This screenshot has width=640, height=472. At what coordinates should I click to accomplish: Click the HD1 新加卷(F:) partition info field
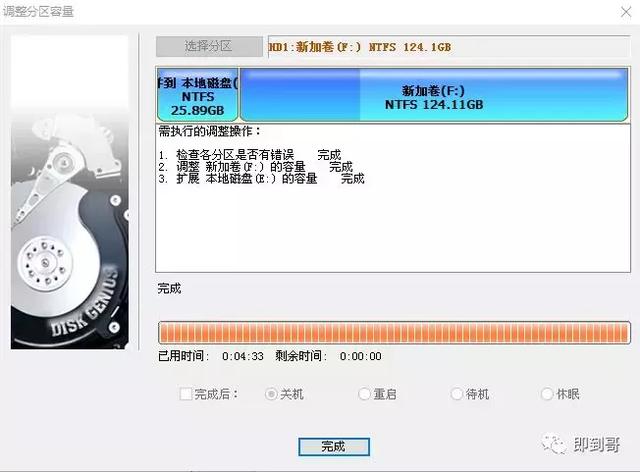tap(449, 47)
